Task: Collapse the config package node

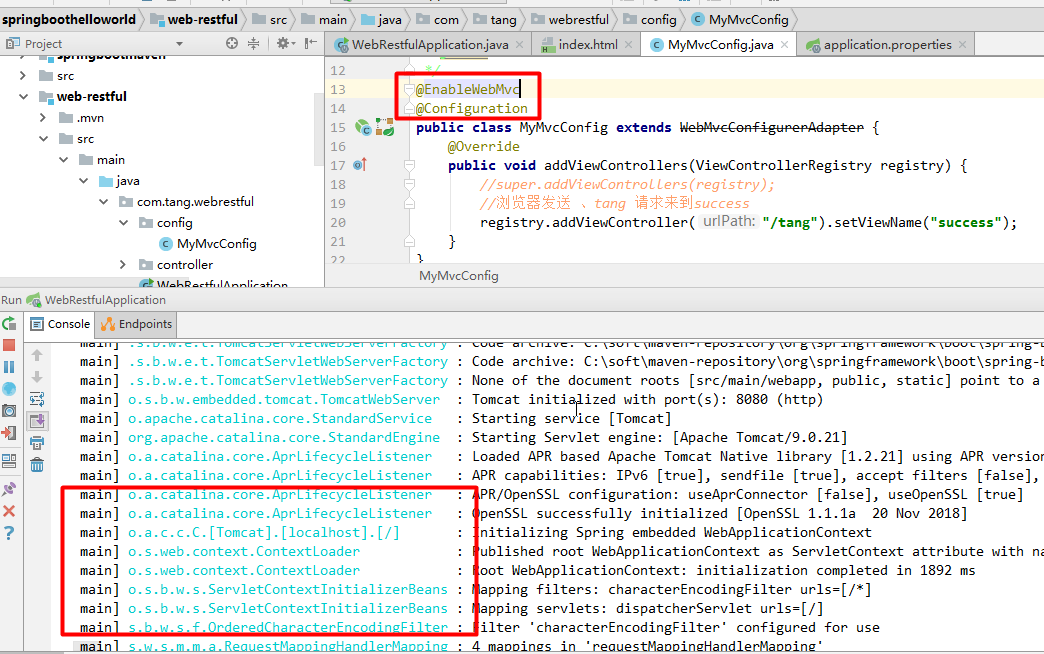Action: point(123,223)
